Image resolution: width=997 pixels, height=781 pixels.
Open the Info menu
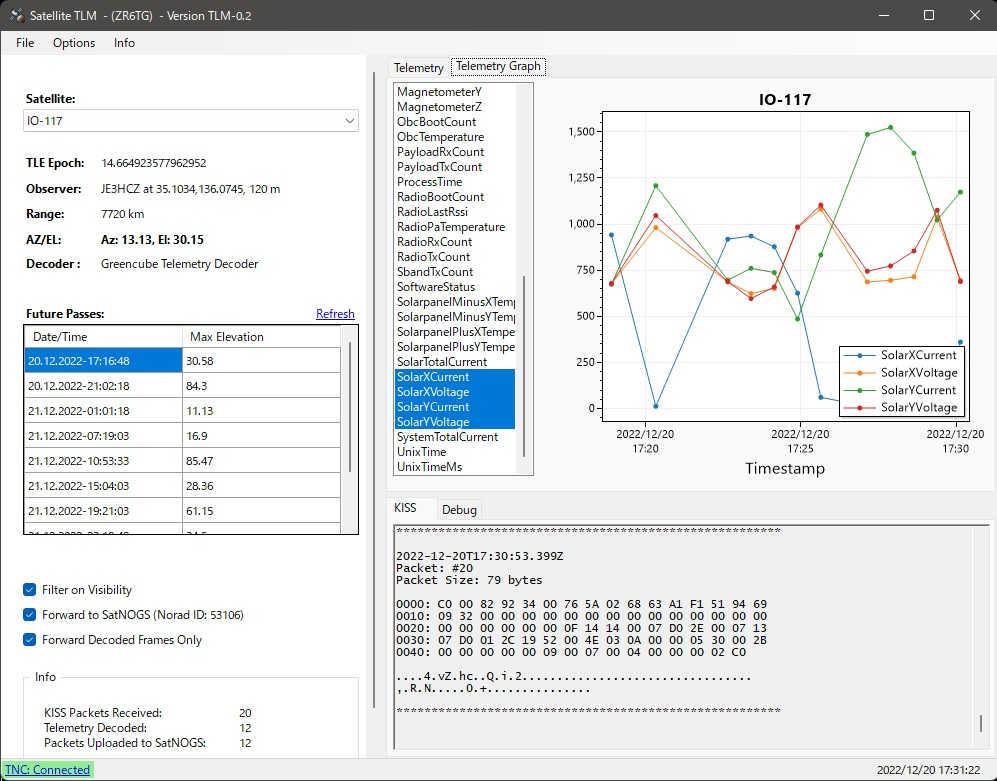click(124, 43)
